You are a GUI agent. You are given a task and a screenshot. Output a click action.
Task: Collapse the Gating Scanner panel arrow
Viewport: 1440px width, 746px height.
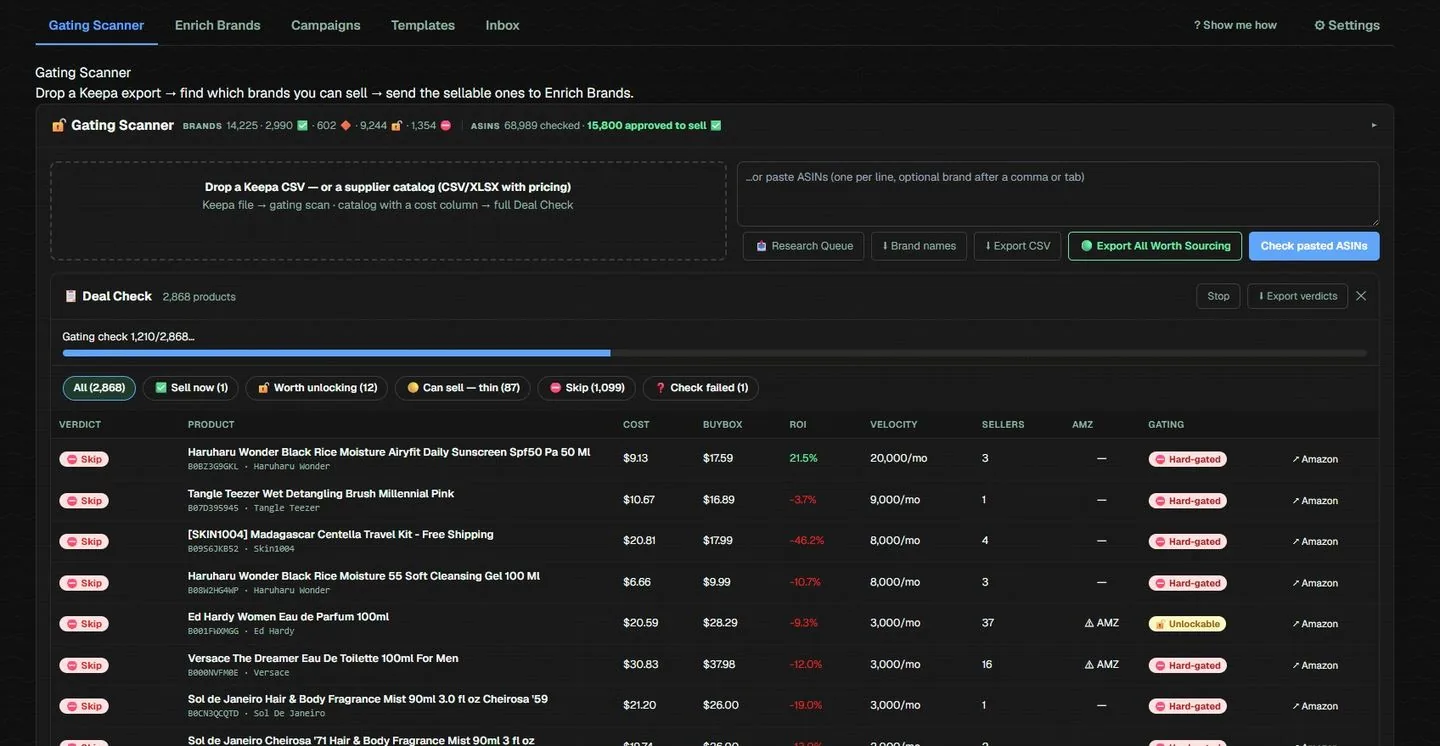coord(1374,125)
